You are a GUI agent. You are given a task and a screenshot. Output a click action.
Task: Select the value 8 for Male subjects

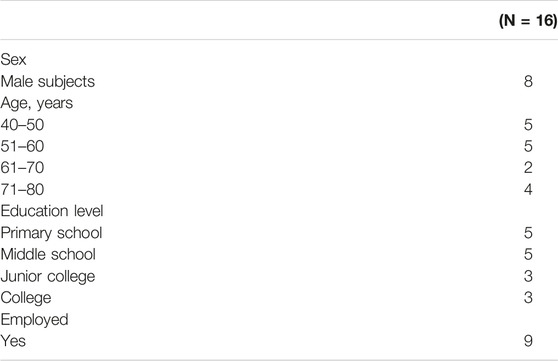pos(528,81)
